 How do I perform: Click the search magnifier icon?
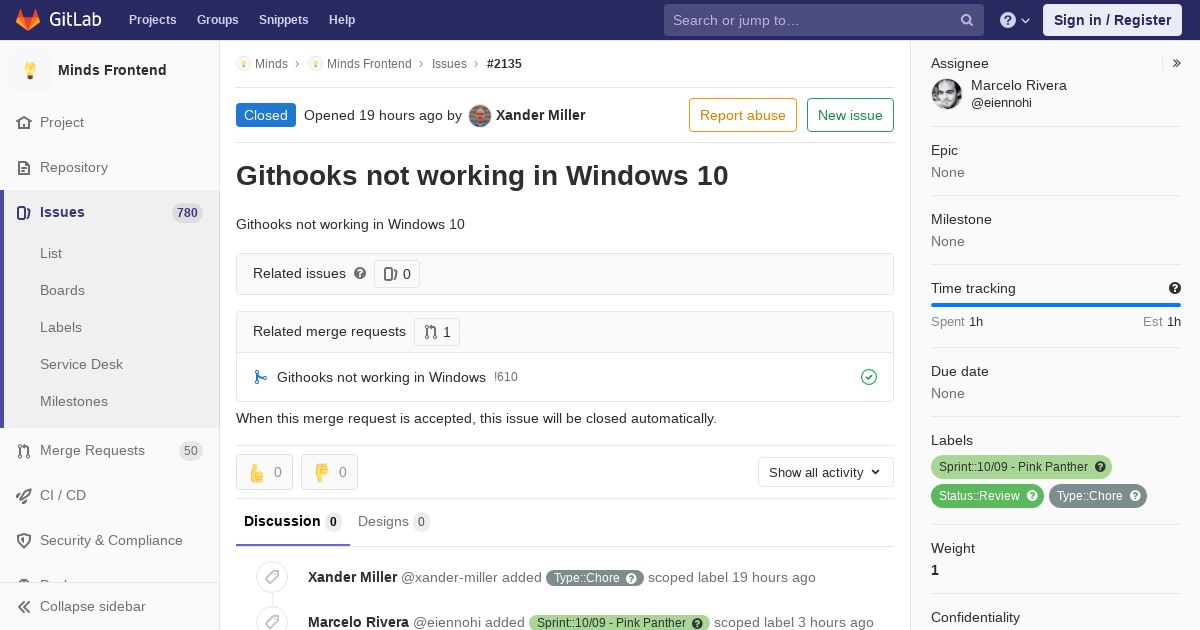(x=967, y=20)
